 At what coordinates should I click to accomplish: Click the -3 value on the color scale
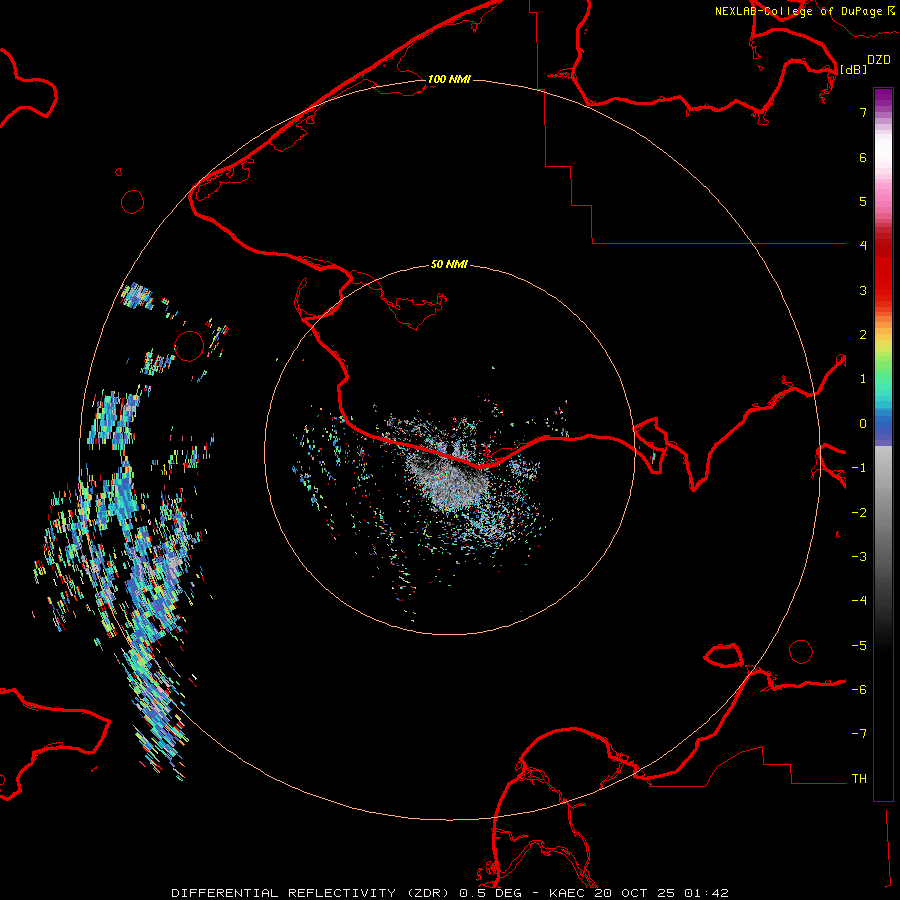point(859,557)
